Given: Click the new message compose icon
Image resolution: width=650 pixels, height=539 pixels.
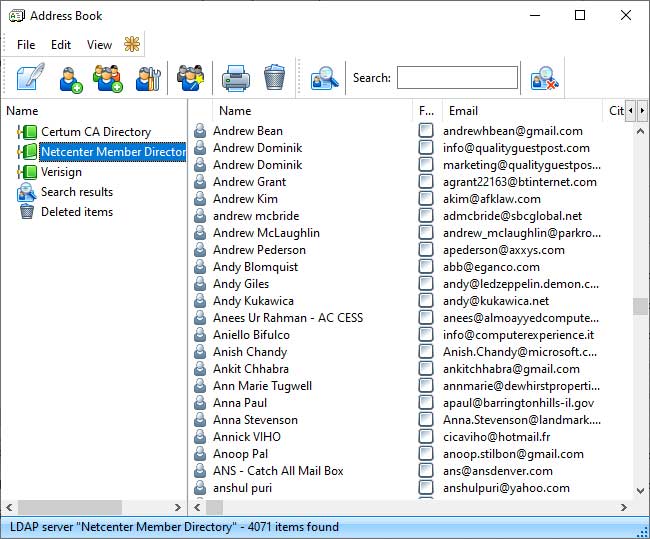Looking at the screenshot, I should (30, 78).
